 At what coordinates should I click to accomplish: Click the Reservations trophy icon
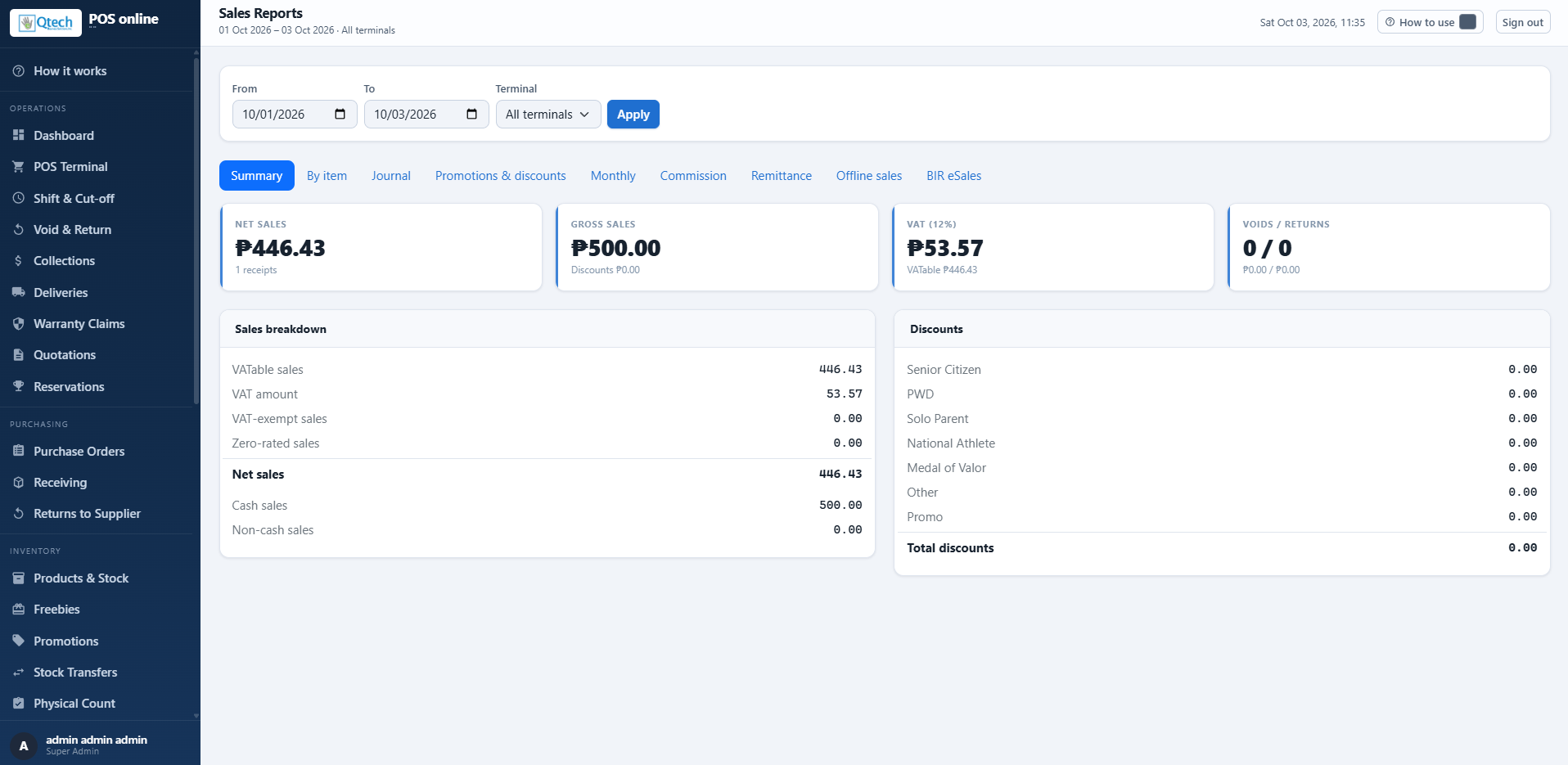pos(18,386)
